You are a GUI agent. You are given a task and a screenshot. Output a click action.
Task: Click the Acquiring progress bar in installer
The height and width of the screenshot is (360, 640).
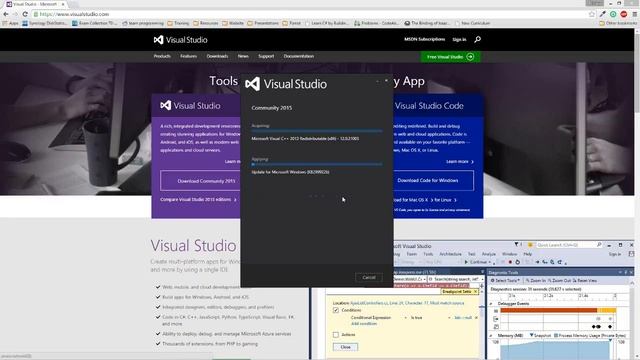pos(317,131)
